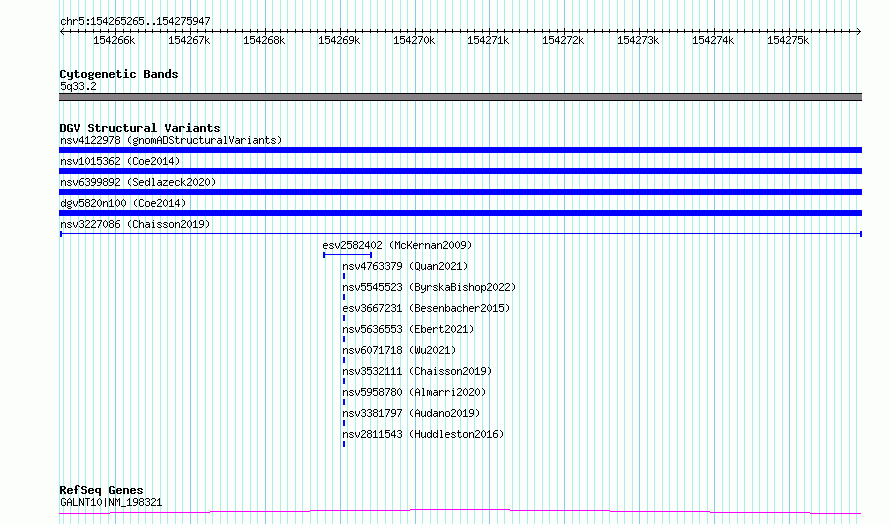Open variant esv2582402 (McKernan2009) label
Image resolution: width=890 pixels, height=524 pixels.
click(x=397, y=245)
